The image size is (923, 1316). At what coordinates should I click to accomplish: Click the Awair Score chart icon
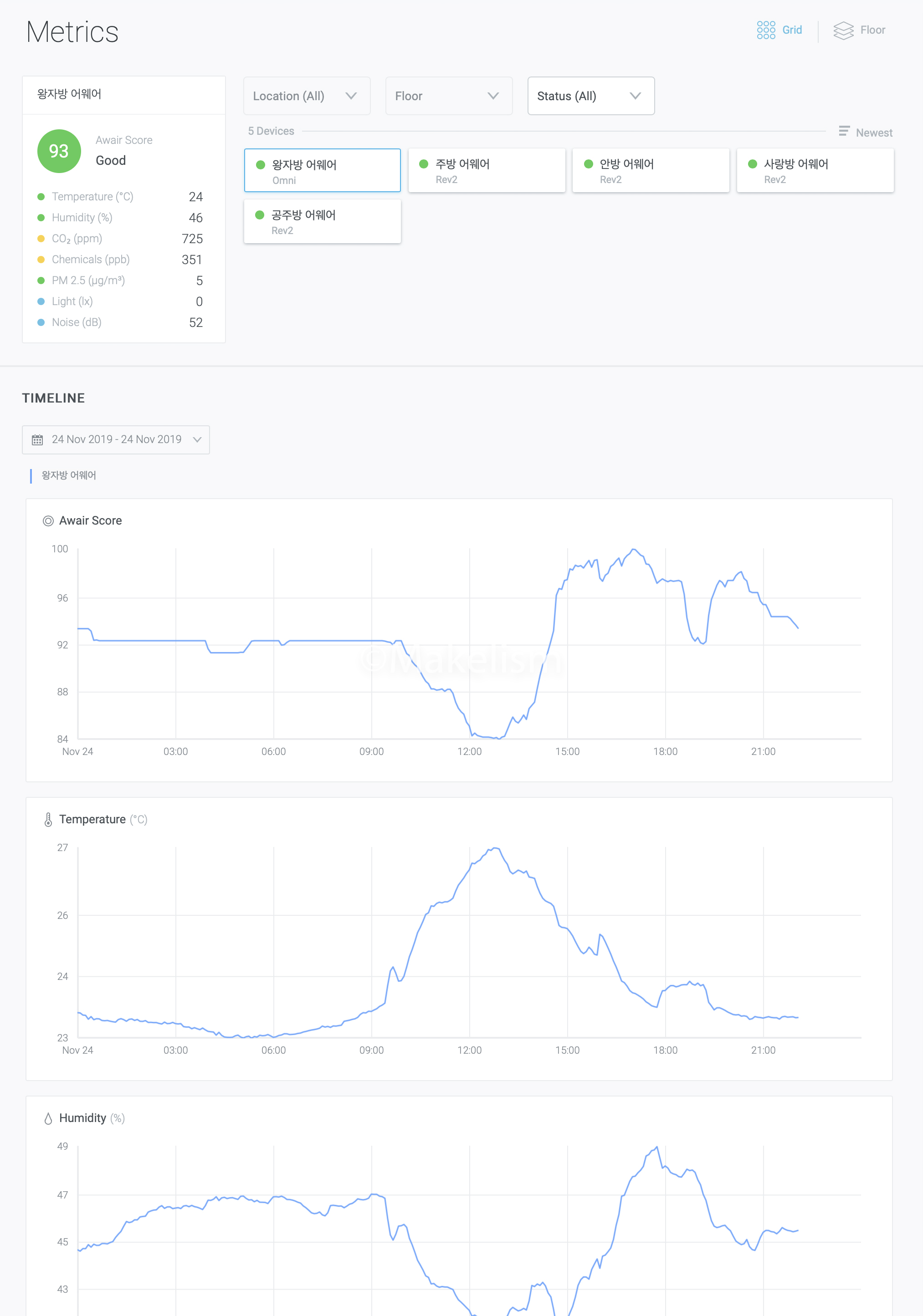coord(48,520)
